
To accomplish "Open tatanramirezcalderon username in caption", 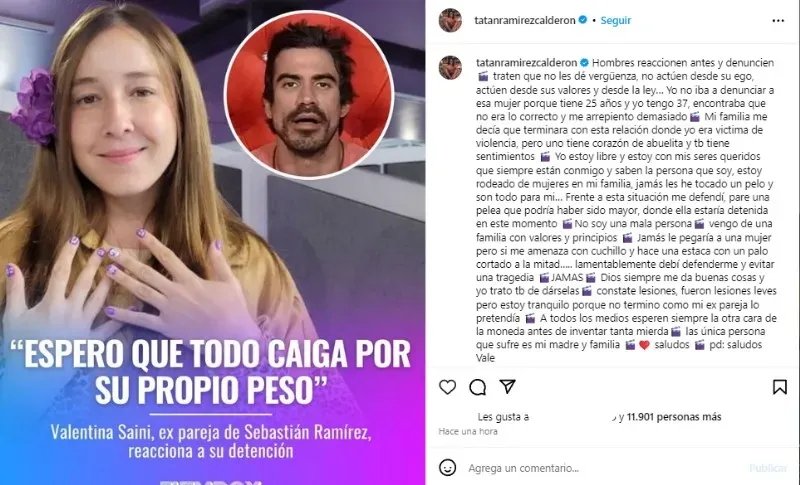I will pyautogui.click(x=526, y=63).
